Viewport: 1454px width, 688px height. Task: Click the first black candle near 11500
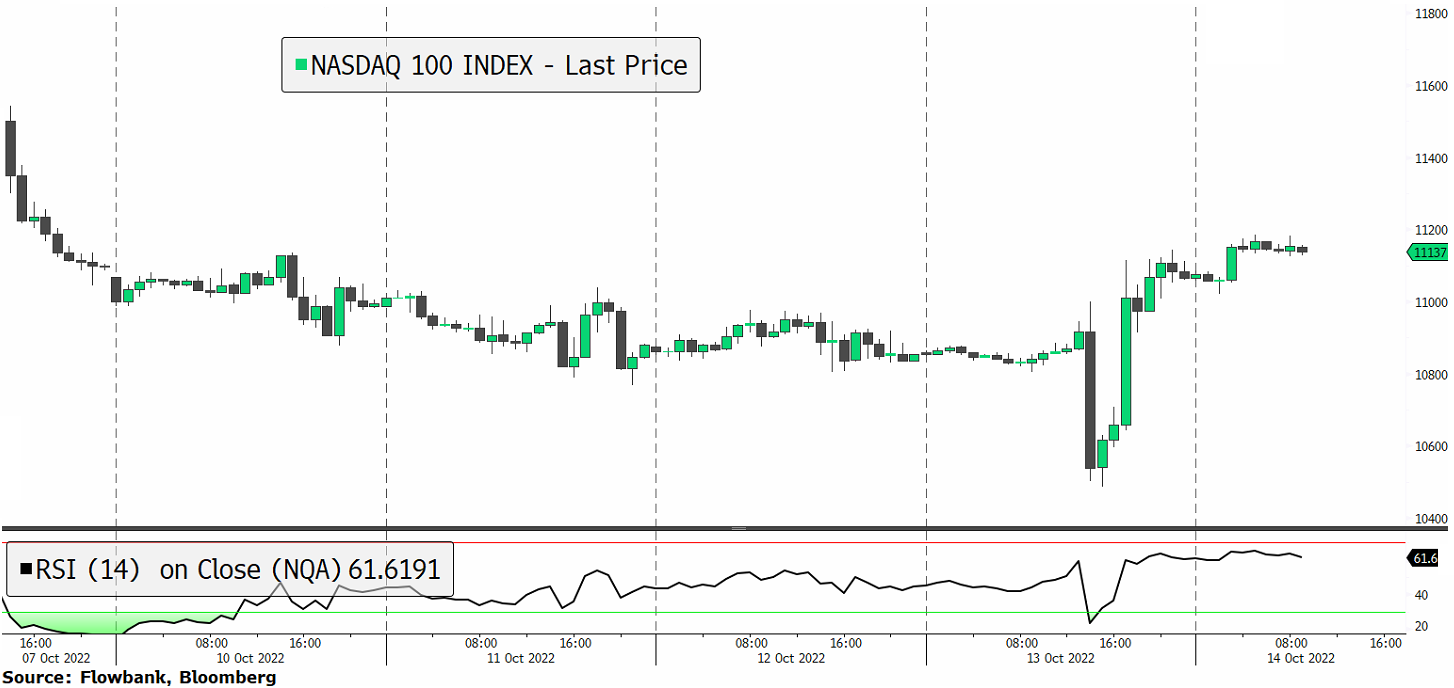coord(10,148)
